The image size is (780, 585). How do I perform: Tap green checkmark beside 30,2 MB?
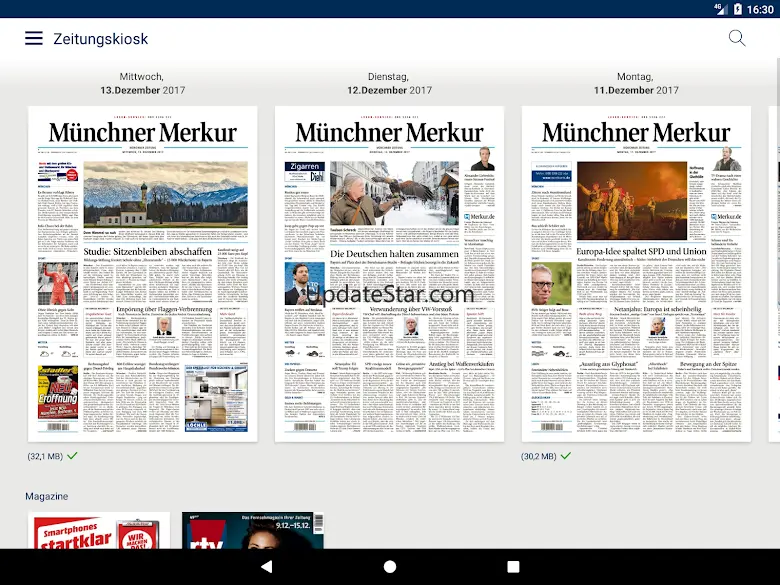566,455
